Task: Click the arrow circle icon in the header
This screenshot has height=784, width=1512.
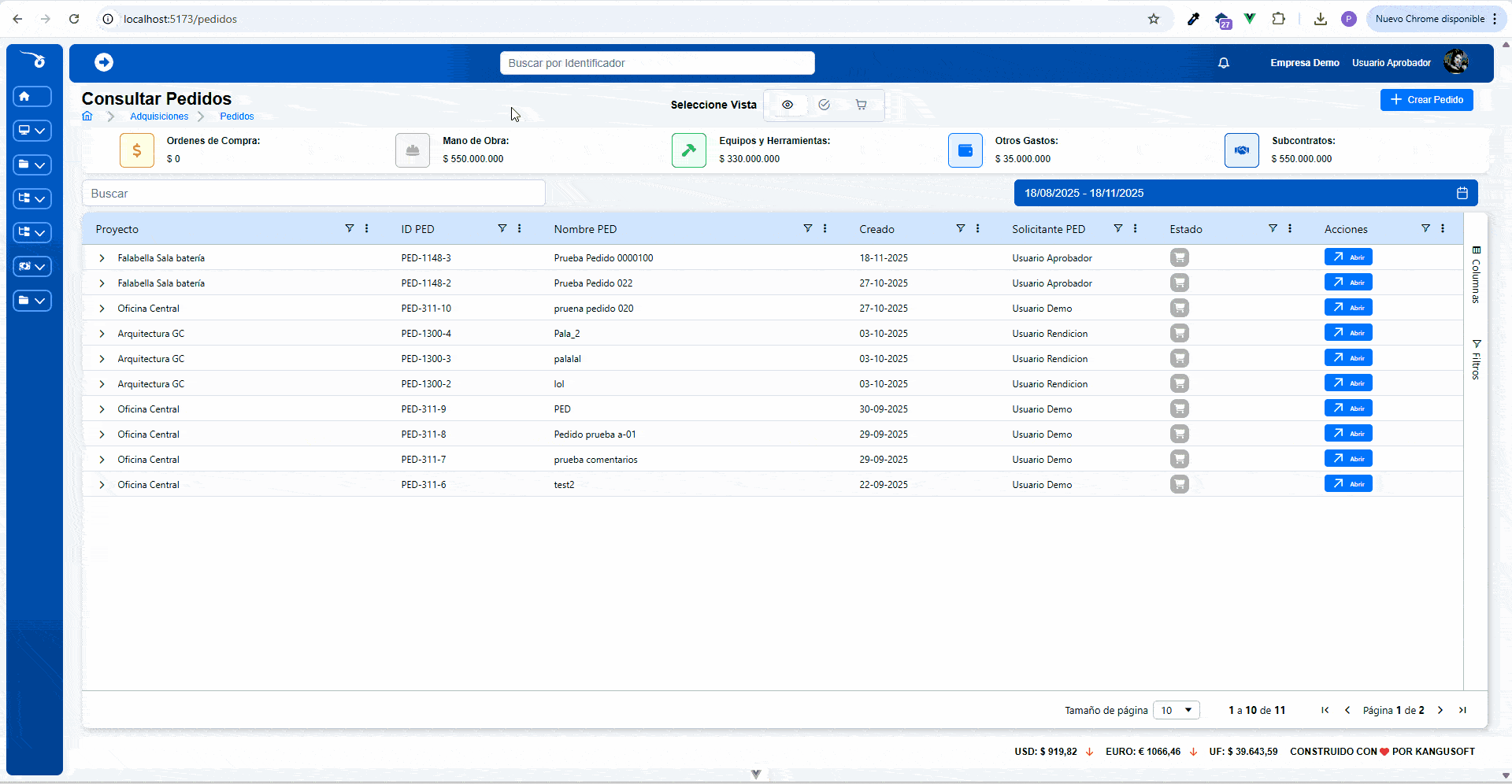Action: click(x=104, y=62)
